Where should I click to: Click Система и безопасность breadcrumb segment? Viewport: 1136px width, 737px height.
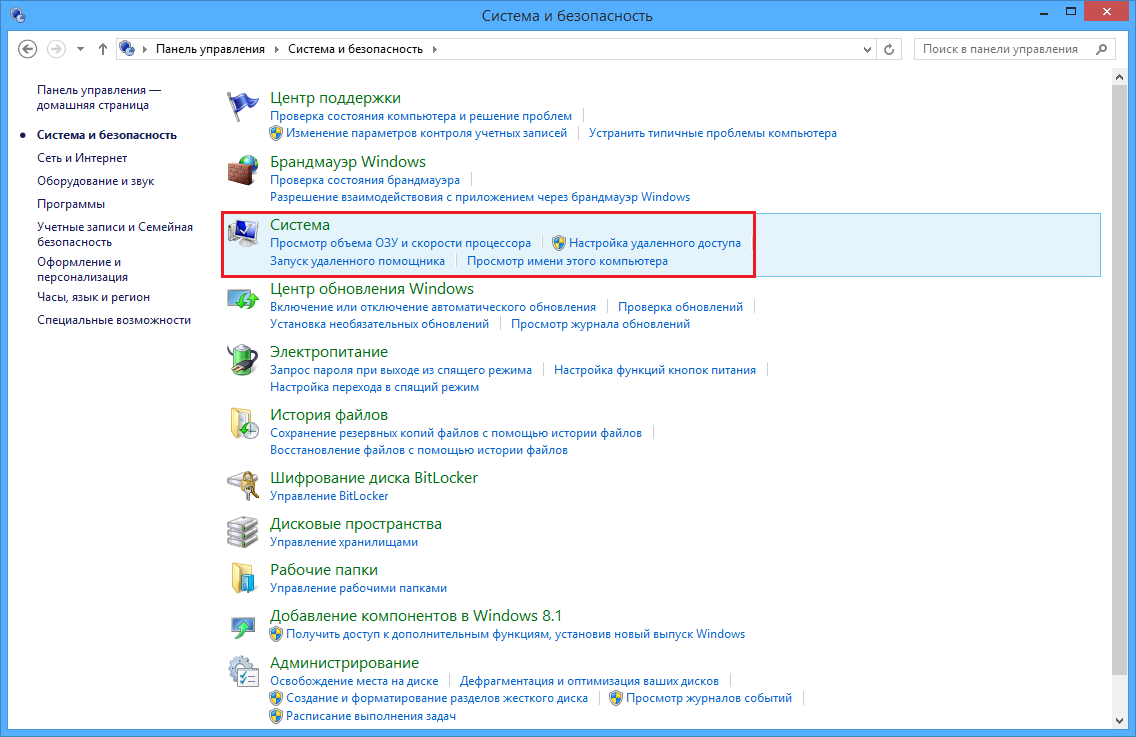pyautogui.click(x=355, y=49)
